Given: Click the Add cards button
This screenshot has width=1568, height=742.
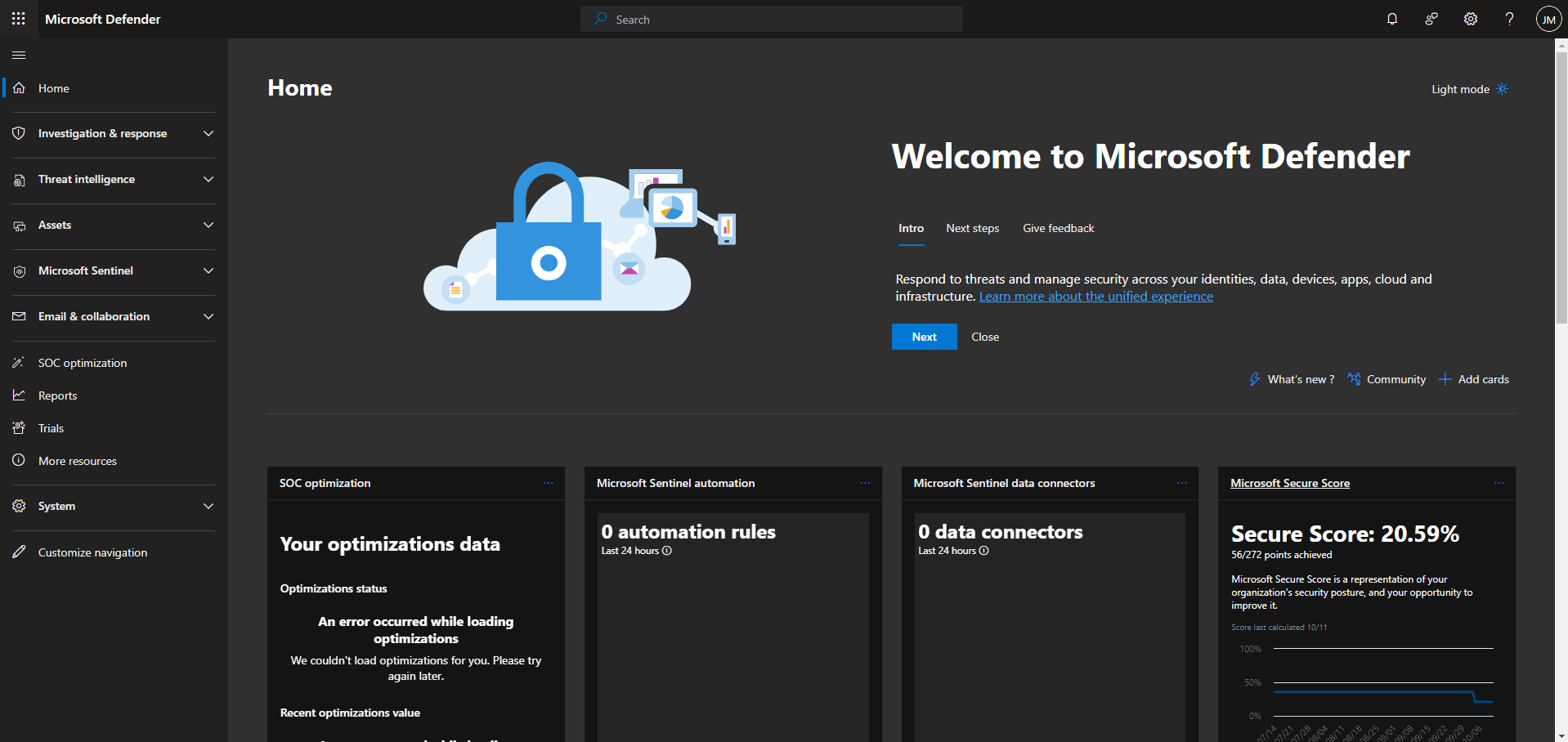Looking at the screenshot, I should pyautogui.click(x=1474, y=379).
